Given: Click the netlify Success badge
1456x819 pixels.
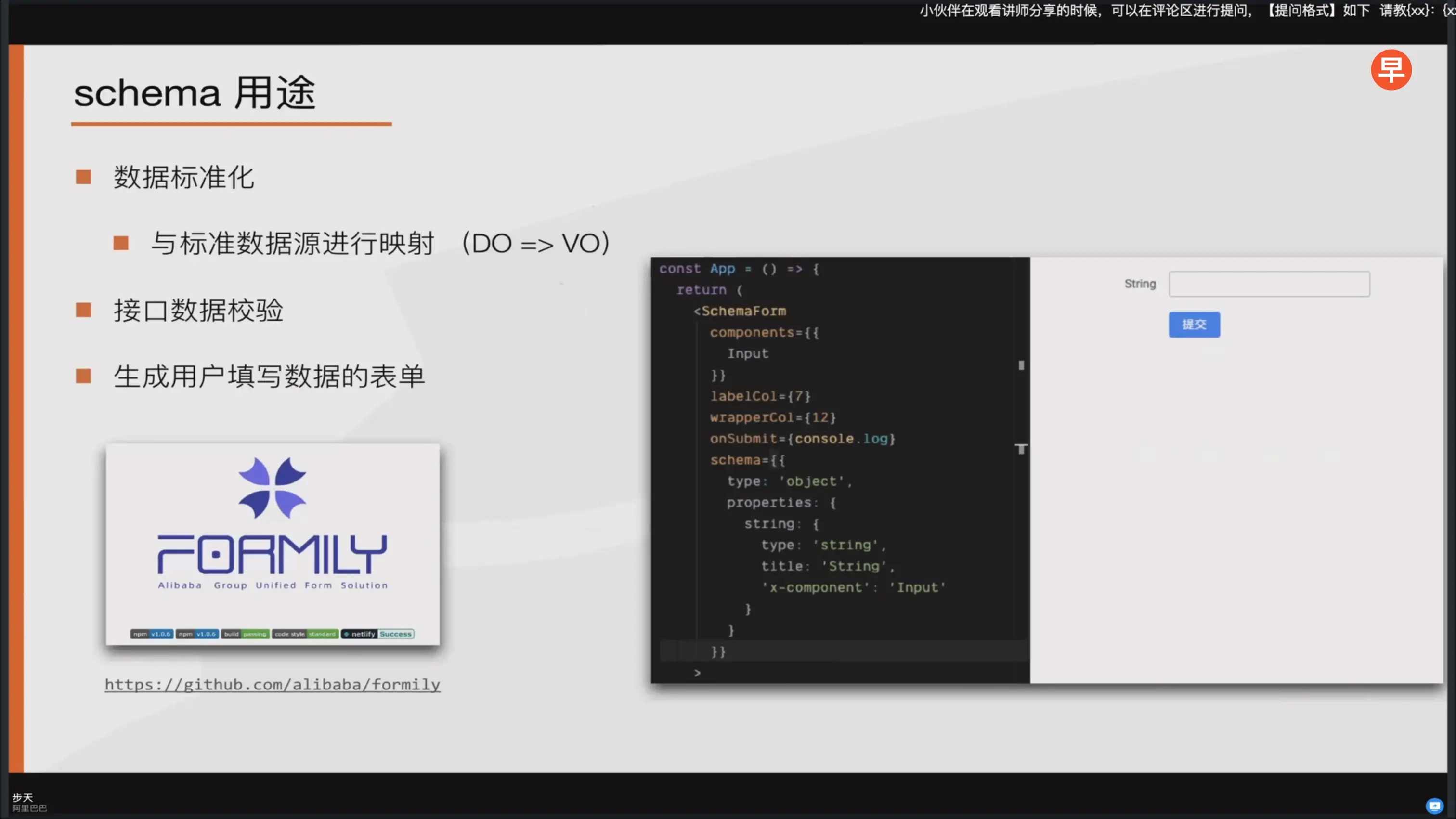Looking at the screenshot, I should point(377,634).
